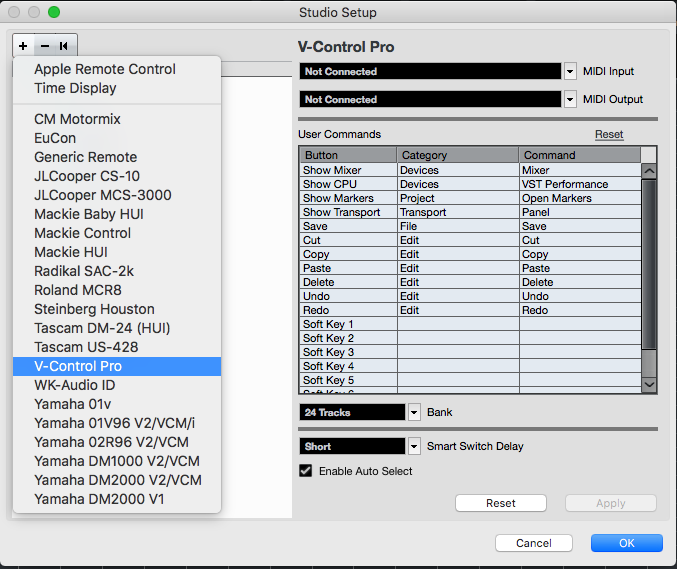Select Tascam US-428 device

click(117, 347)
